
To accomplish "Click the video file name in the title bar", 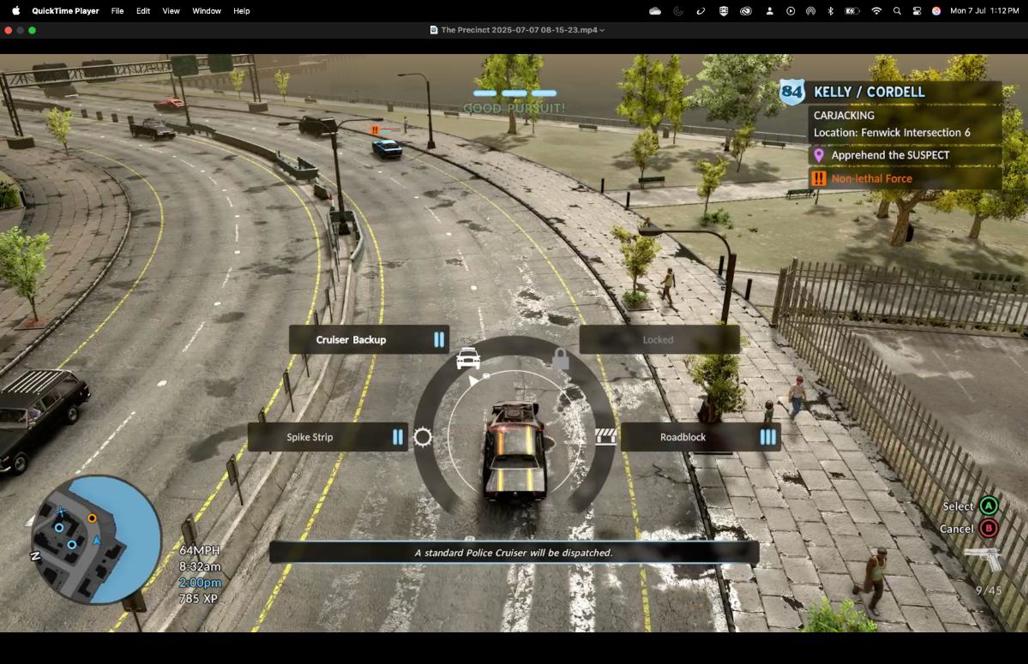I will (x=519, y=30).
